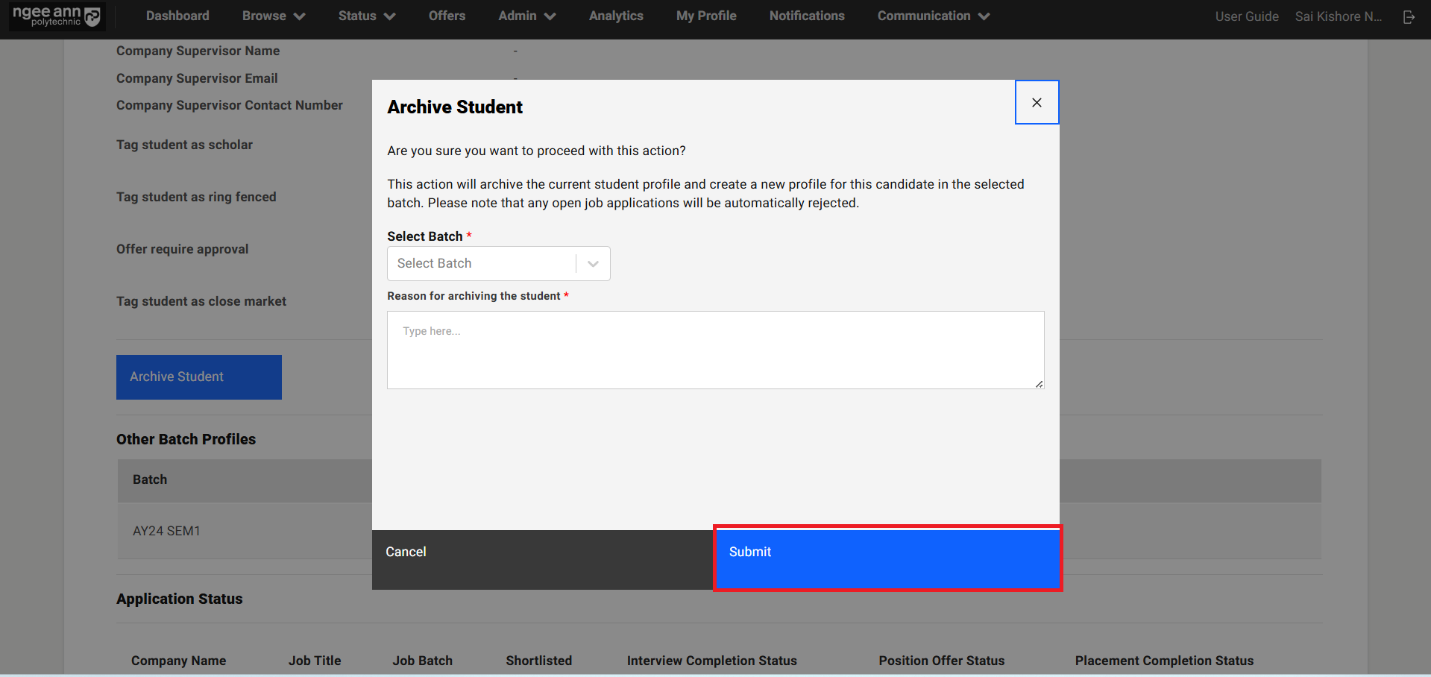Go to the Dashboard page
1431x677 pixels.
point(177,16)
